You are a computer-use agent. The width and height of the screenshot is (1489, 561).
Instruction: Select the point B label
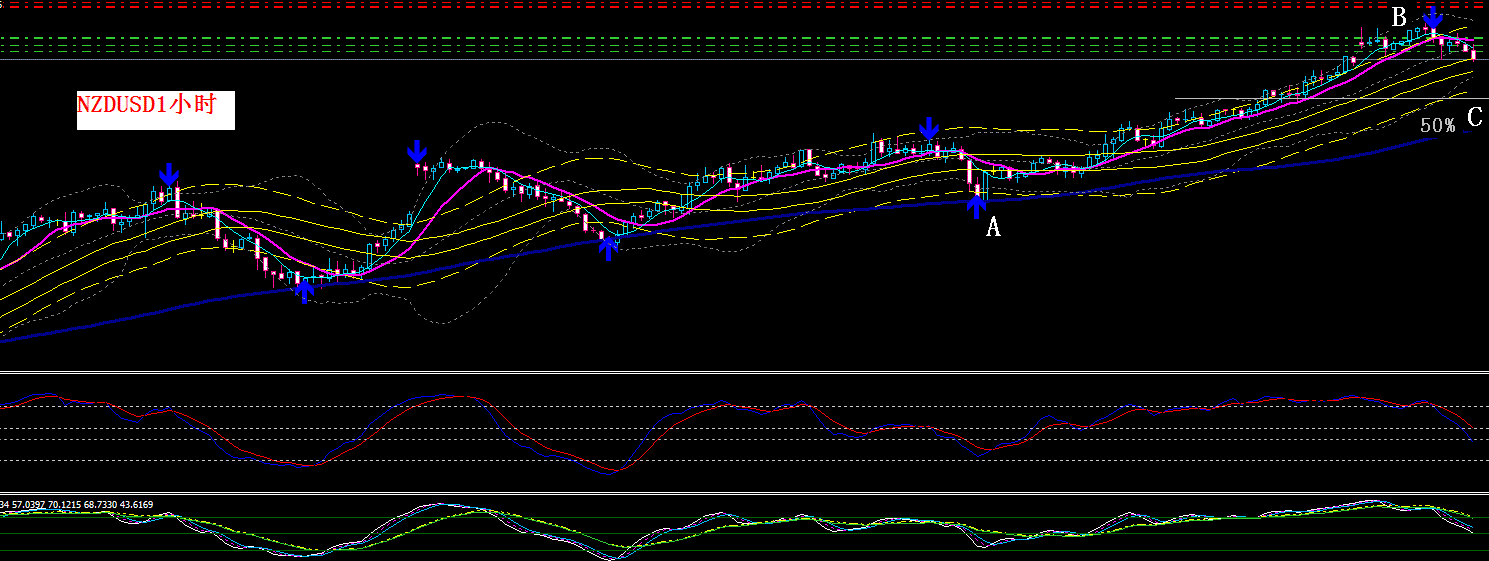point(1399,17)
